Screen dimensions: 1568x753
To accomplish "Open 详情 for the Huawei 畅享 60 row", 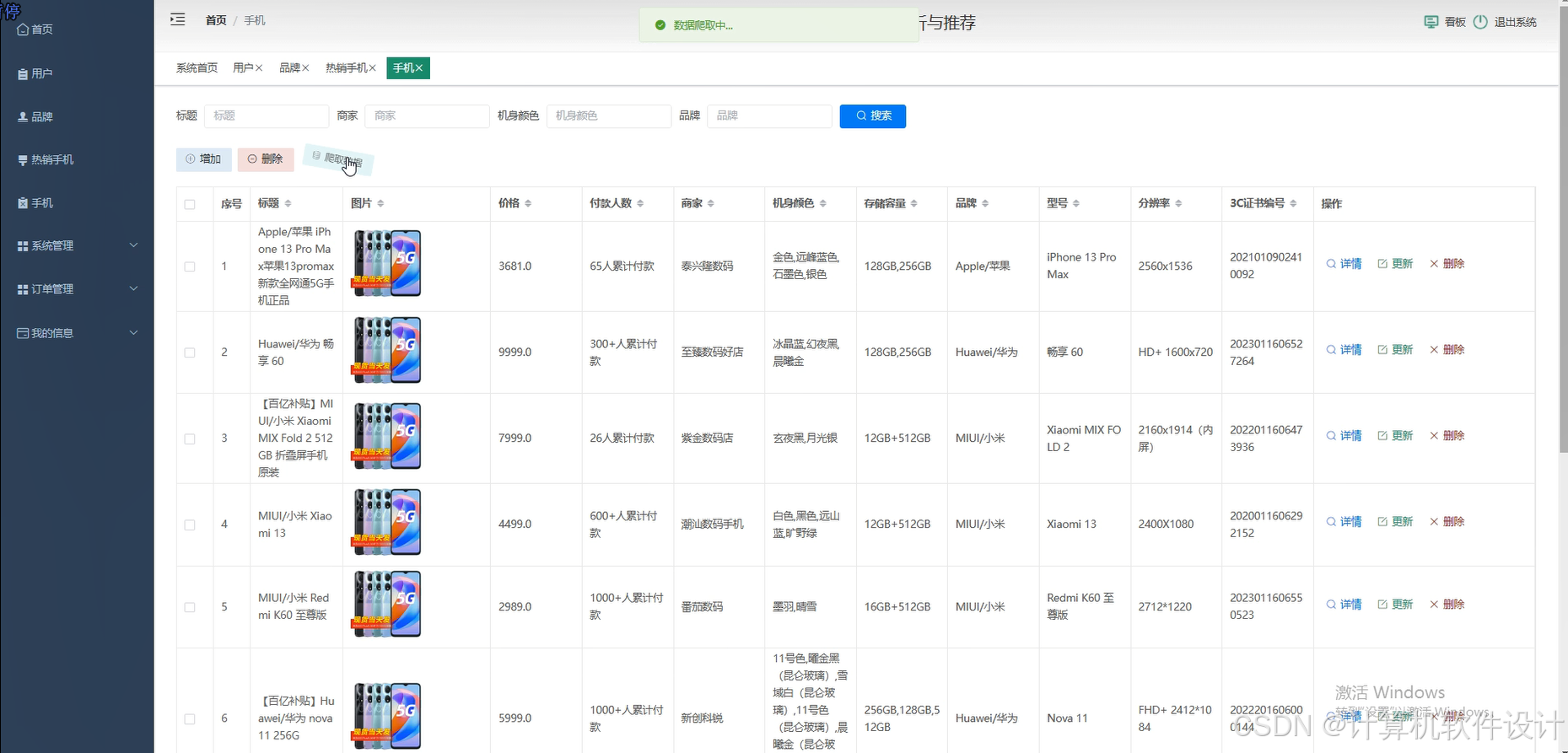I will click(x=1344, y=350).
